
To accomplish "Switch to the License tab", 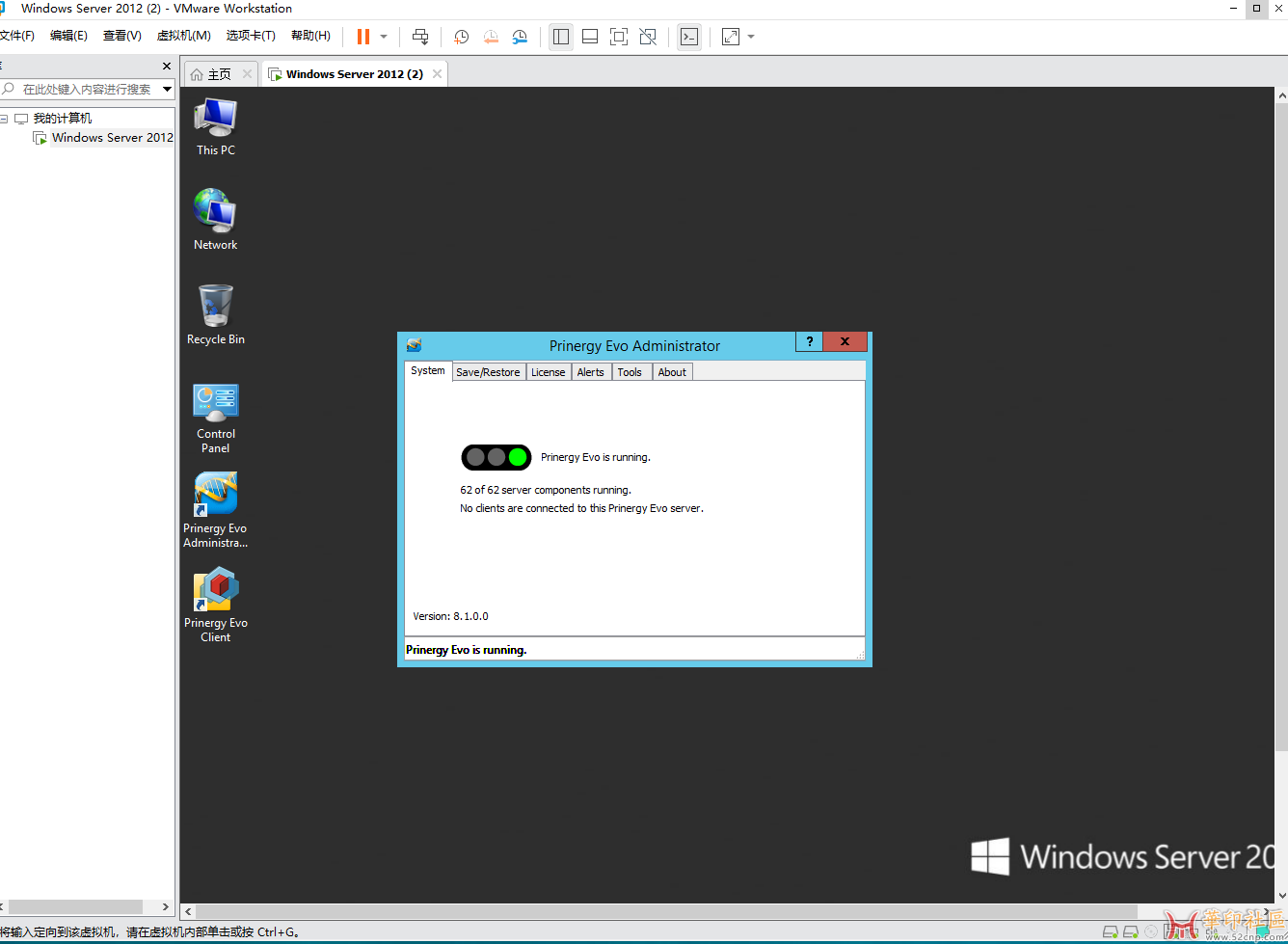I will coord(549,372).
